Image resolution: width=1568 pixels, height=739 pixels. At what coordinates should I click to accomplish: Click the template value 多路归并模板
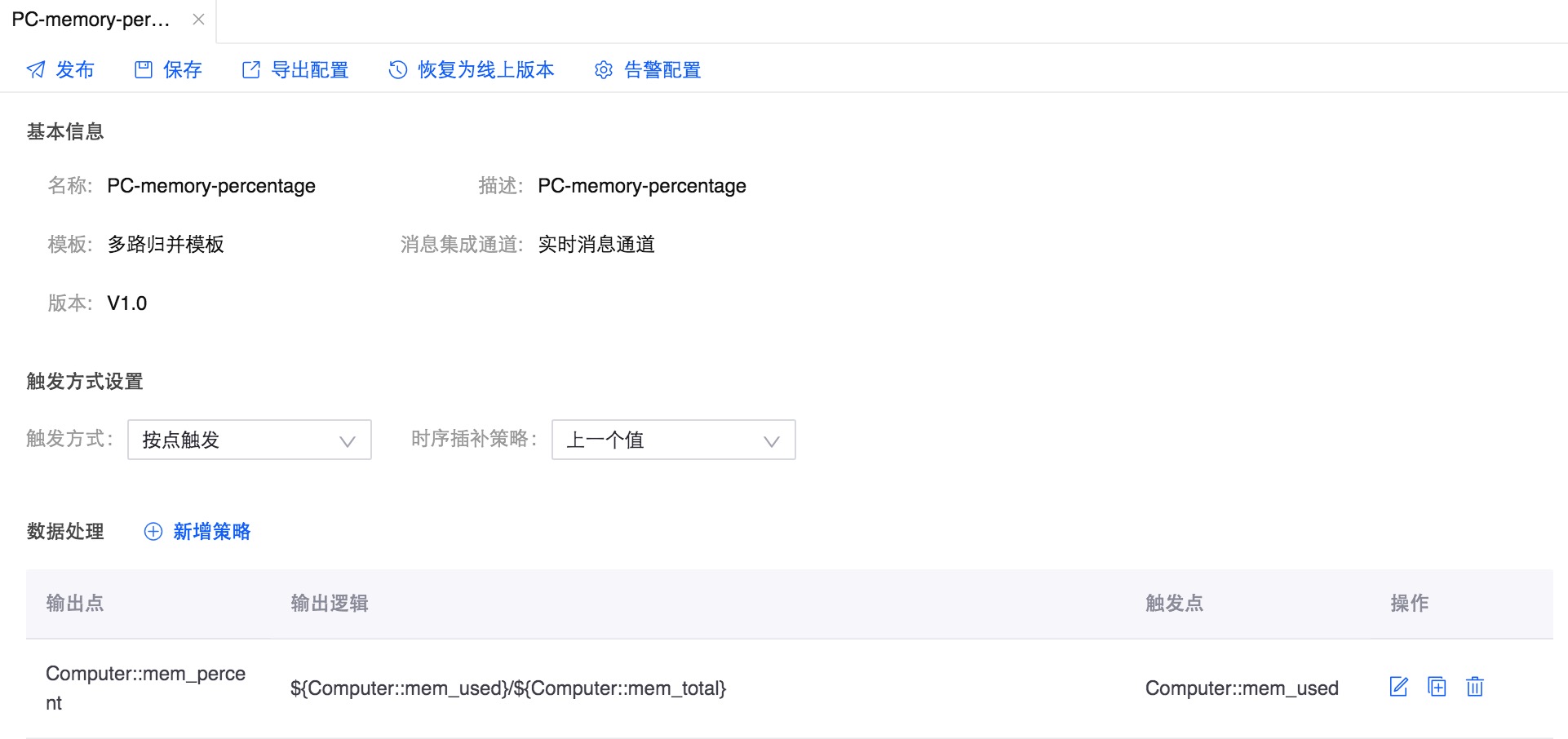[x=166, y=245]
